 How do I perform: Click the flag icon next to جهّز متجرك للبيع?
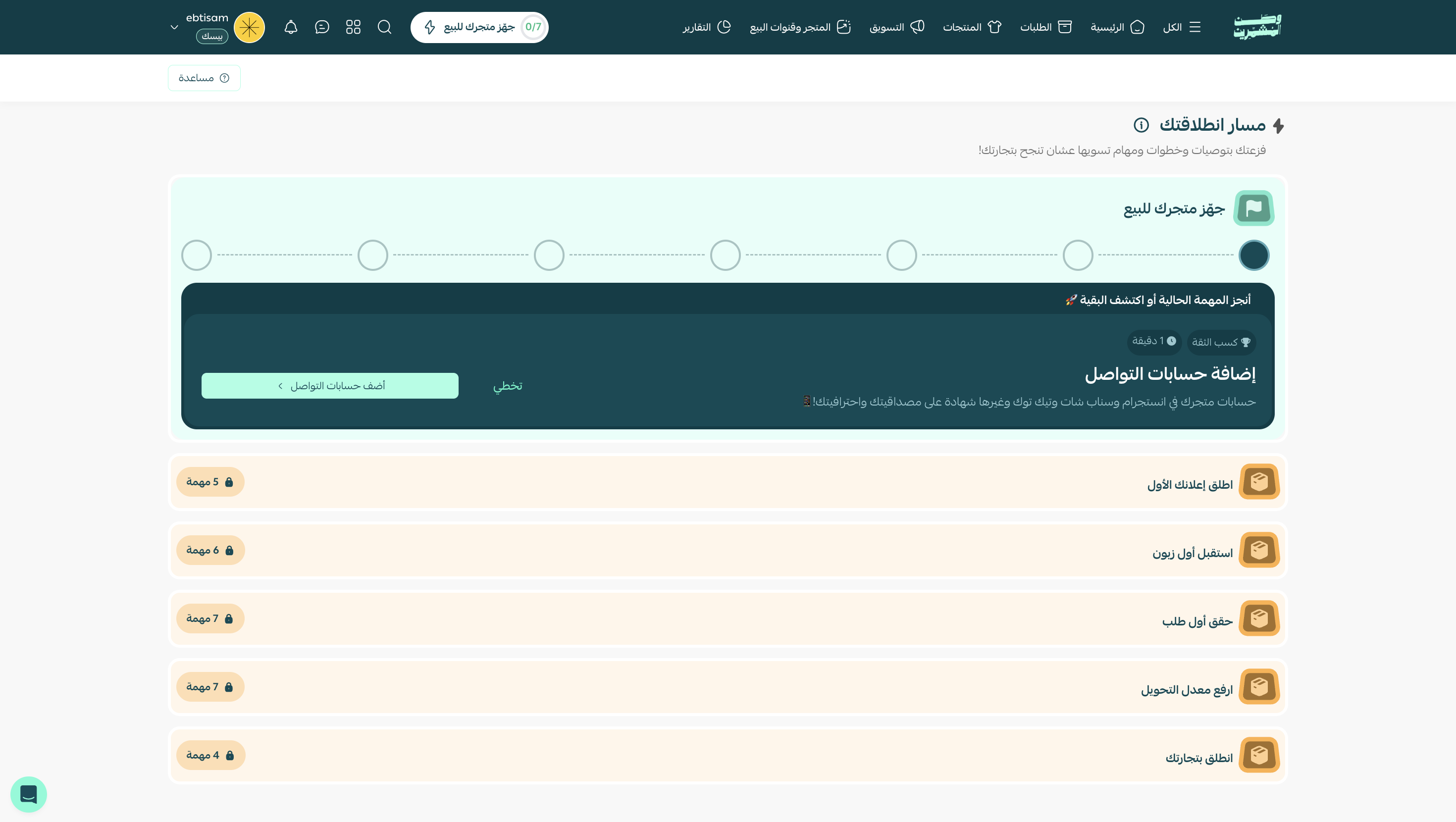[x=1253, y=208]
